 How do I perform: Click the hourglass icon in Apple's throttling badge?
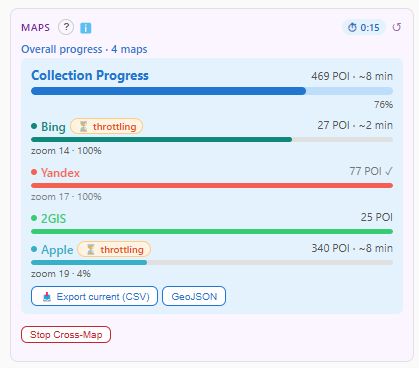click(x=91, y=249)
